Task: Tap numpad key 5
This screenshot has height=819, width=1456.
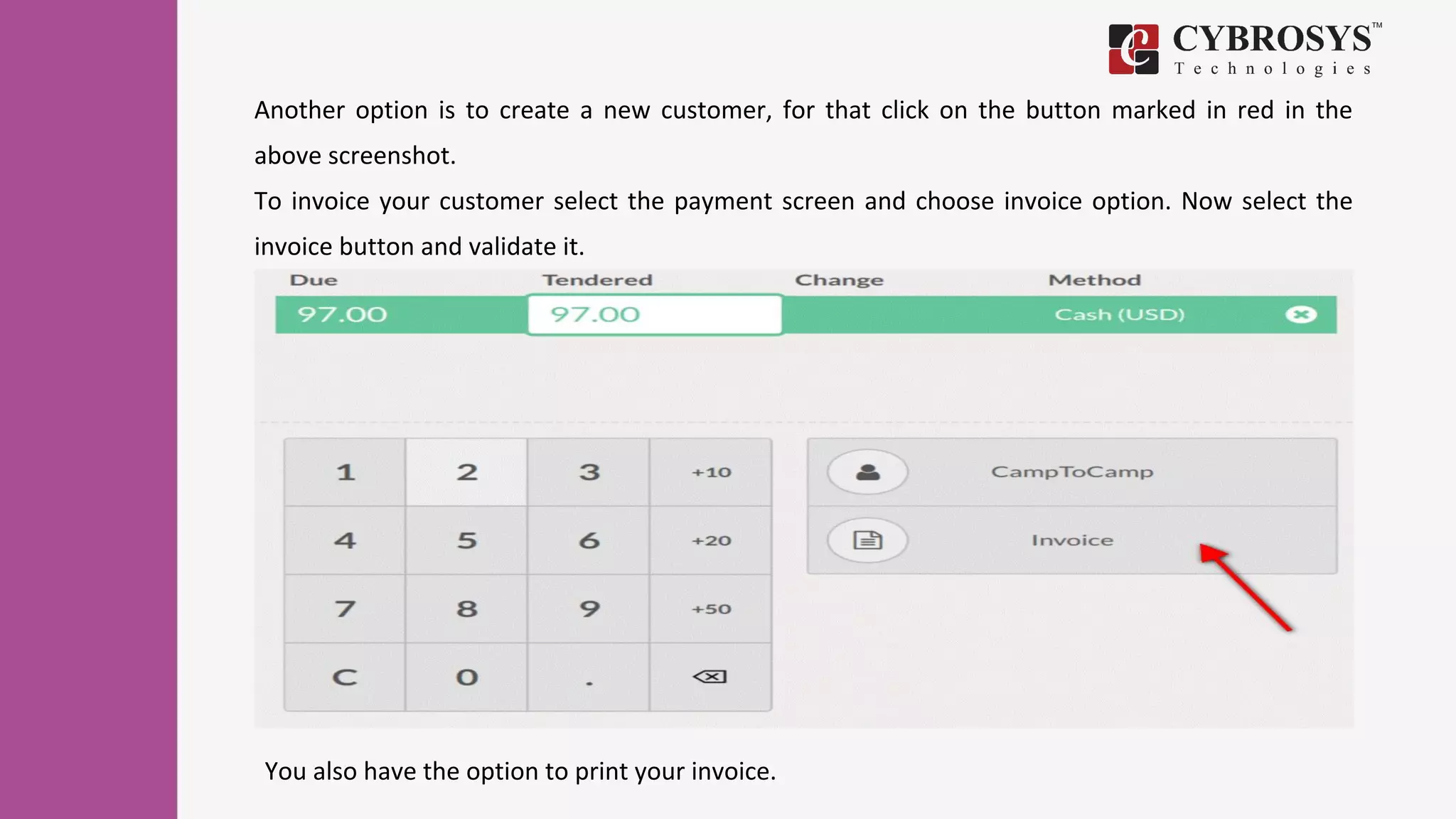Action: pyautogui.click(x=466, y=540)
